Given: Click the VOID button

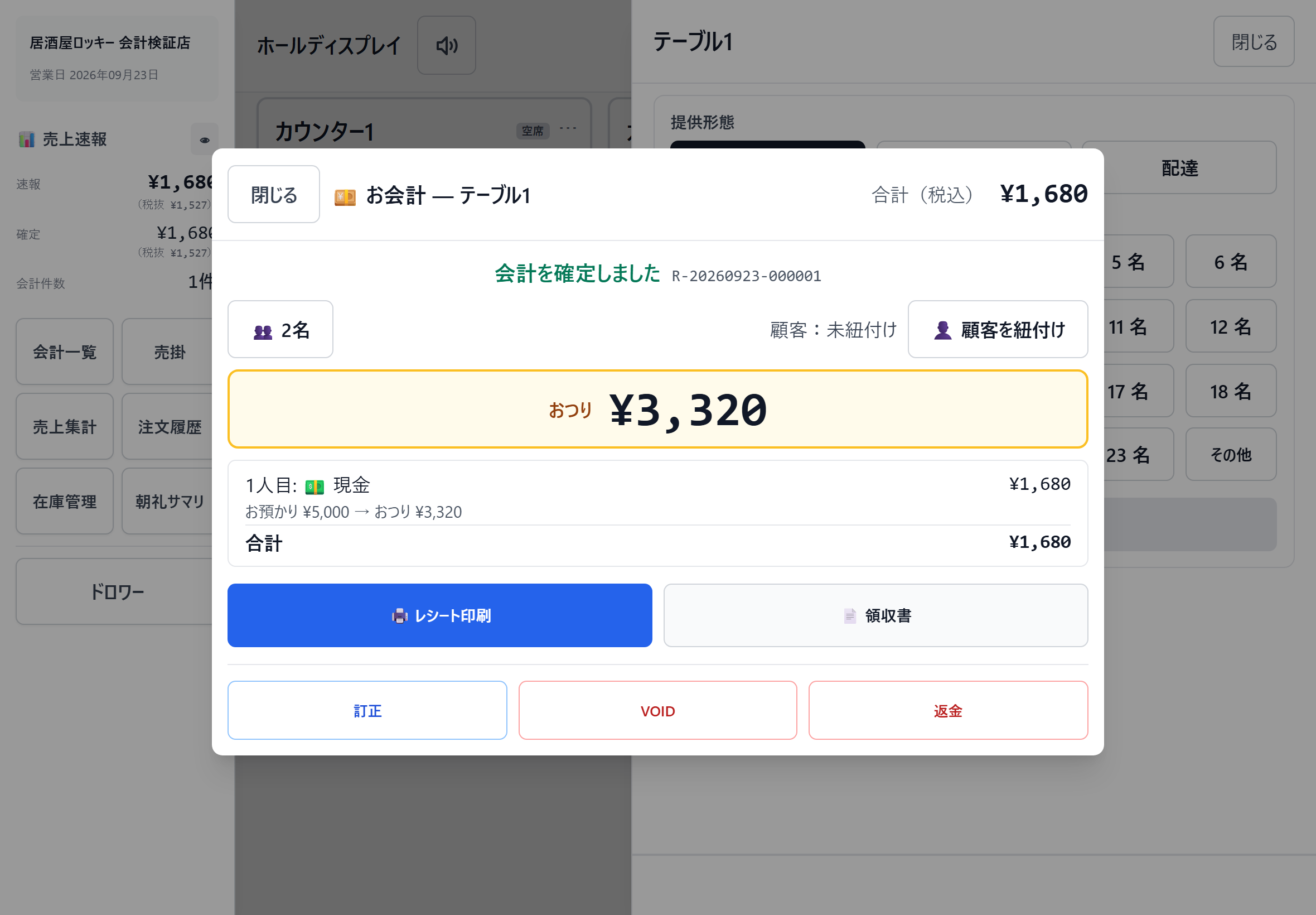Looking at the screenshot, I should point(657,710).
